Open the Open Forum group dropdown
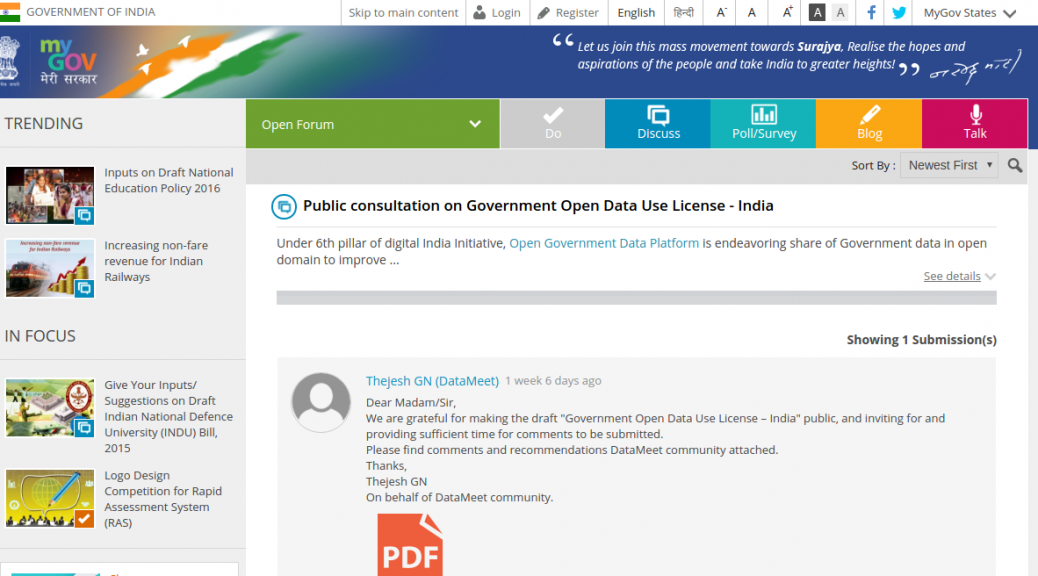1038x576 pixels. click(373, 124)
